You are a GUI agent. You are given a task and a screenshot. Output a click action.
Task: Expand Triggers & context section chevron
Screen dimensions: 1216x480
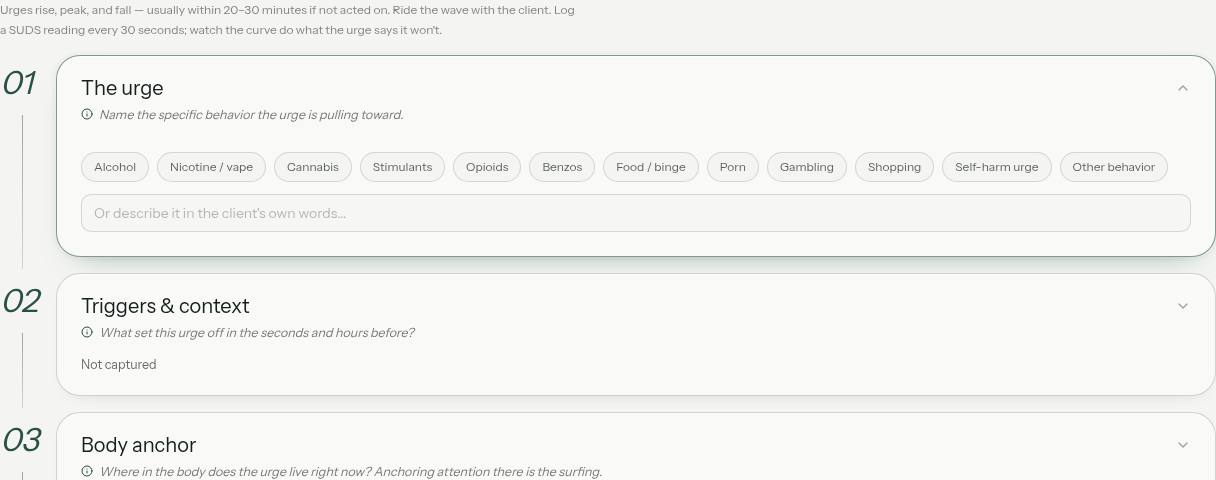(1183, 306)
